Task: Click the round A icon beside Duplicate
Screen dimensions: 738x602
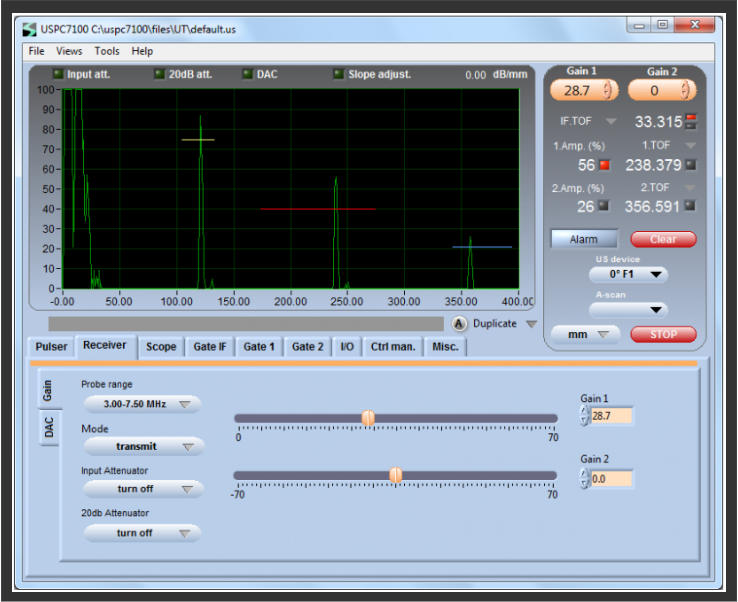Action: [x=459, y=324]
